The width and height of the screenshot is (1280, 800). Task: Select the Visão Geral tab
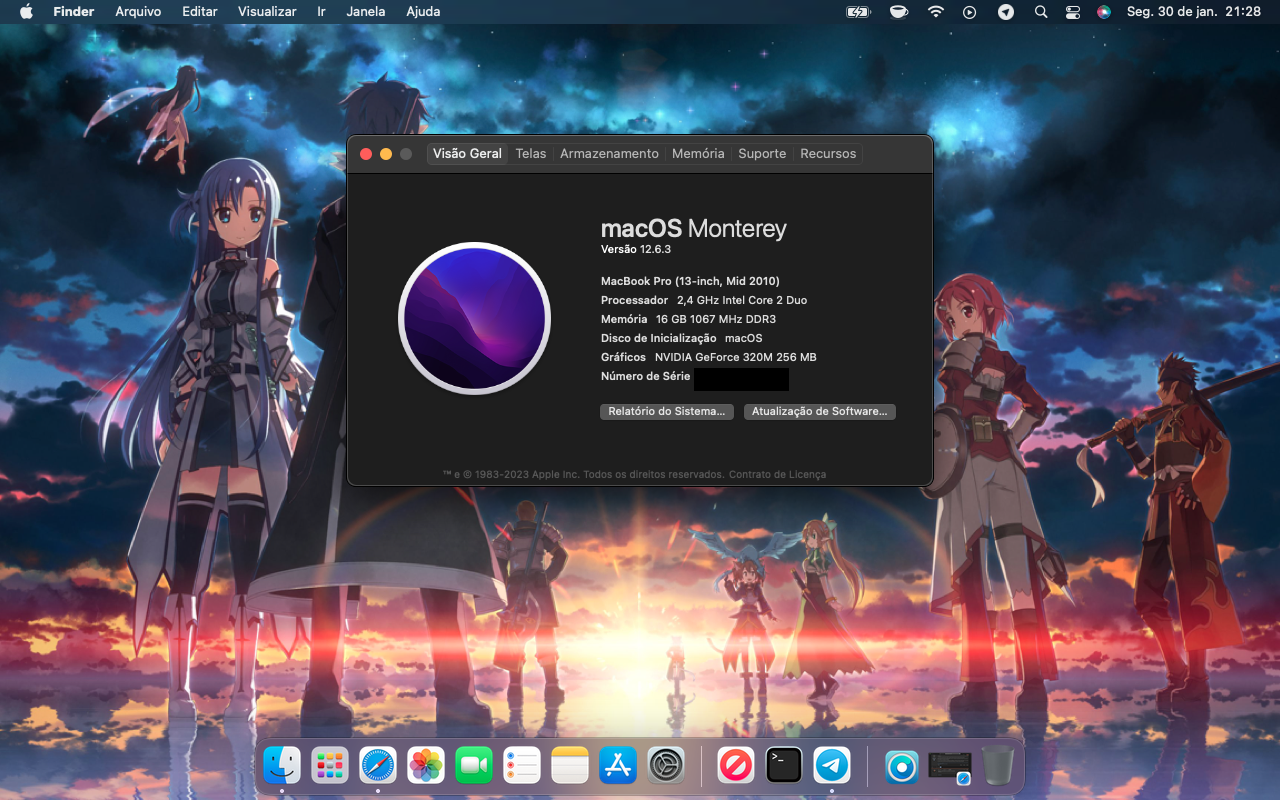(467, 153)
